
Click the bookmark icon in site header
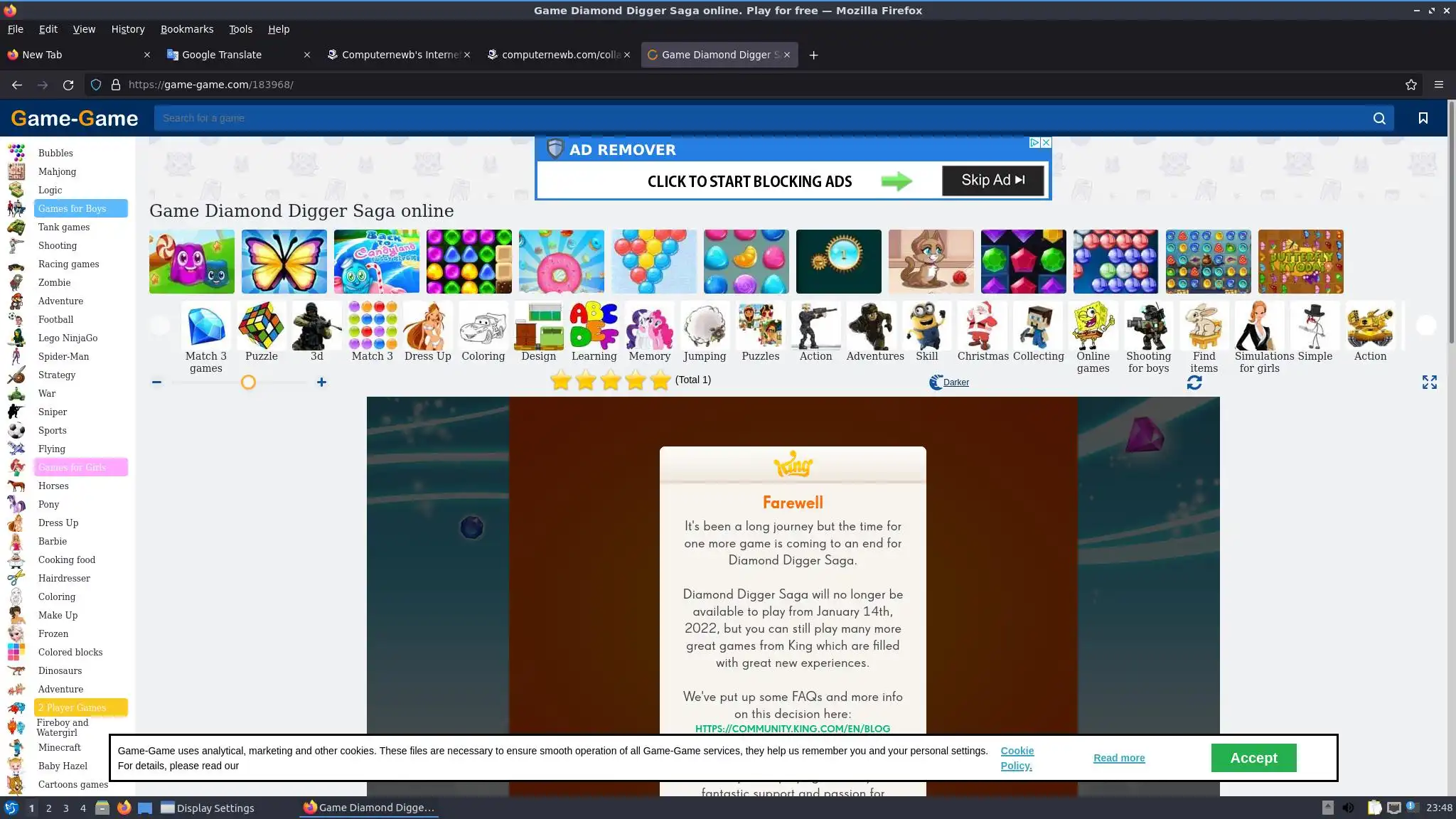(x=1423, y=119)
